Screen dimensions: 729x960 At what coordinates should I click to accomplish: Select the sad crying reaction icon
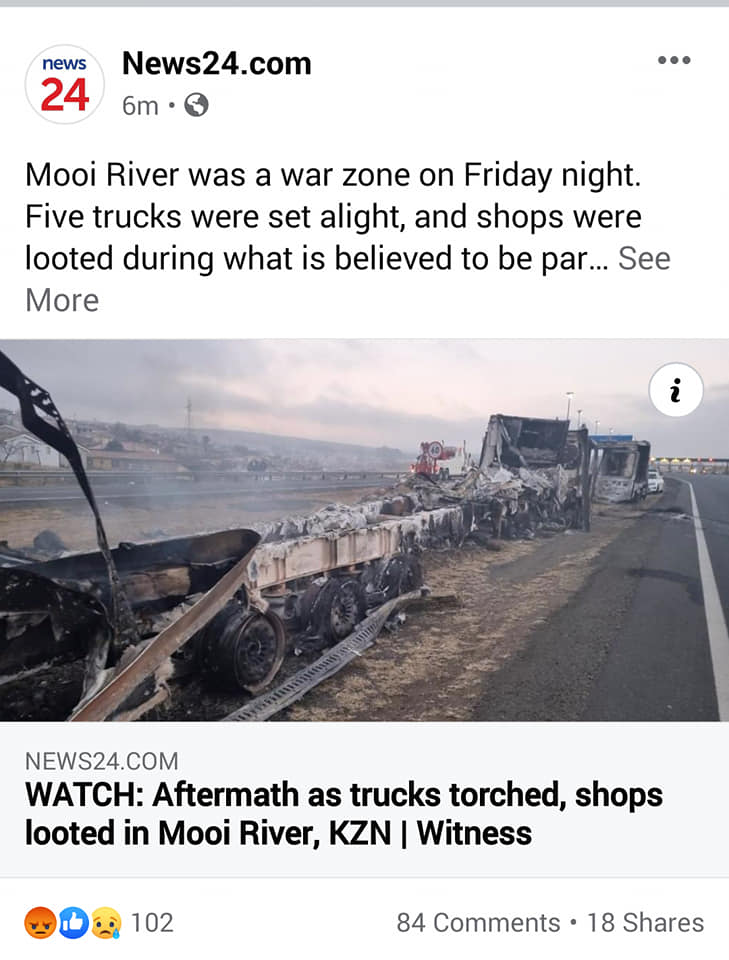click(106, 923)
